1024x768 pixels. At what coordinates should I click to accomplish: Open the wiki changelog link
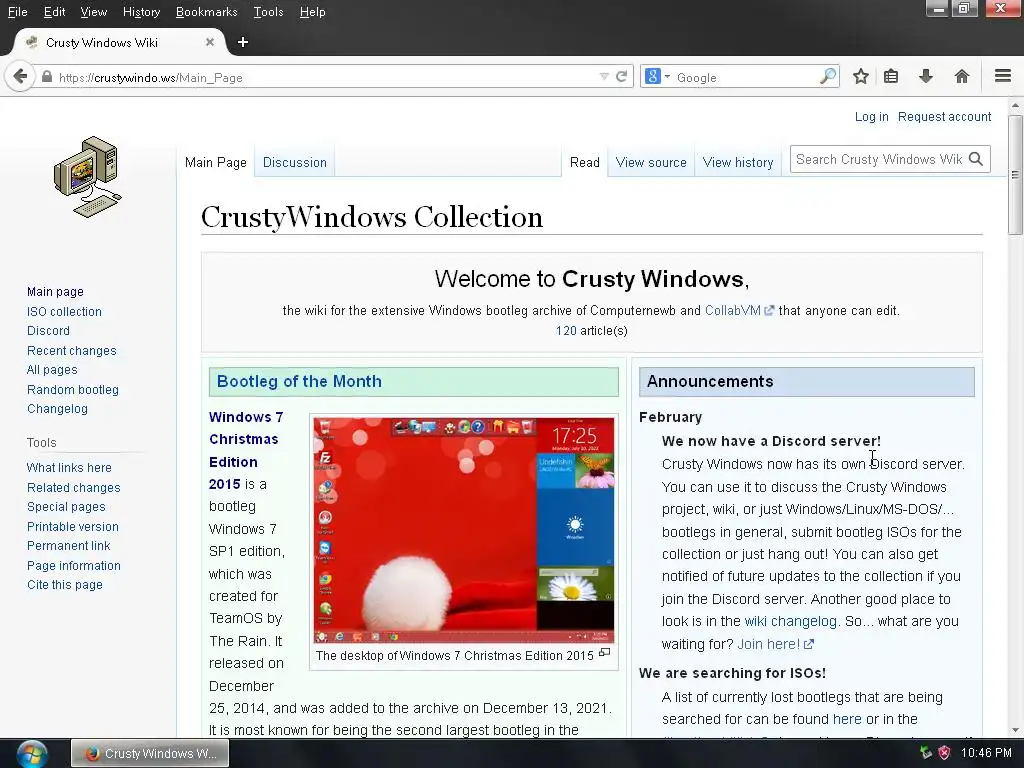pos(790,621)
